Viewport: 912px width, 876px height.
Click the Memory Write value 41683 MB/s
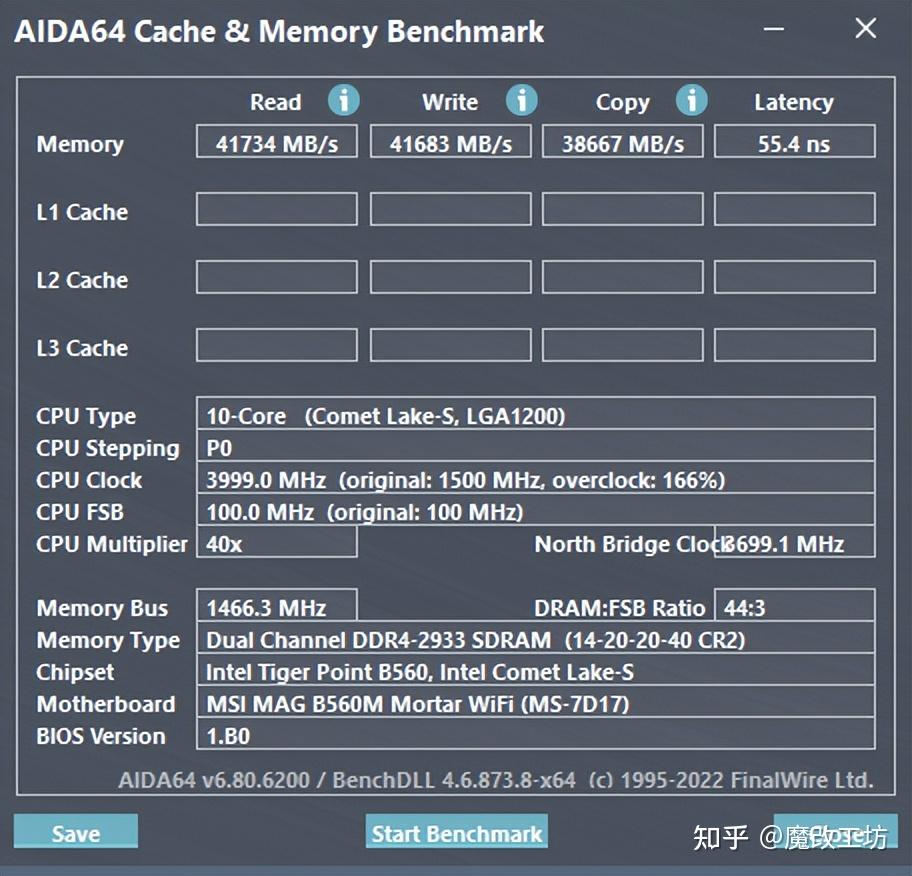(451, 143)
